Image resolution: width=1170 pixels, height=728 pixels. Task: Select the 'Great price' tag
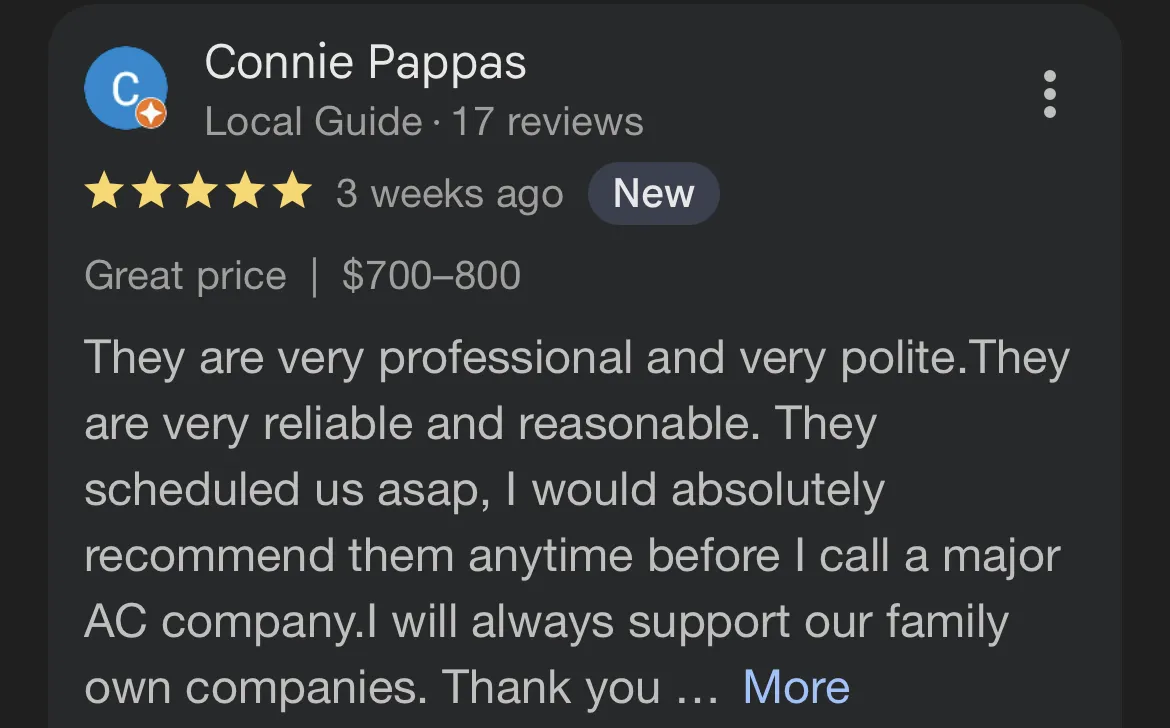coord(185,275)
